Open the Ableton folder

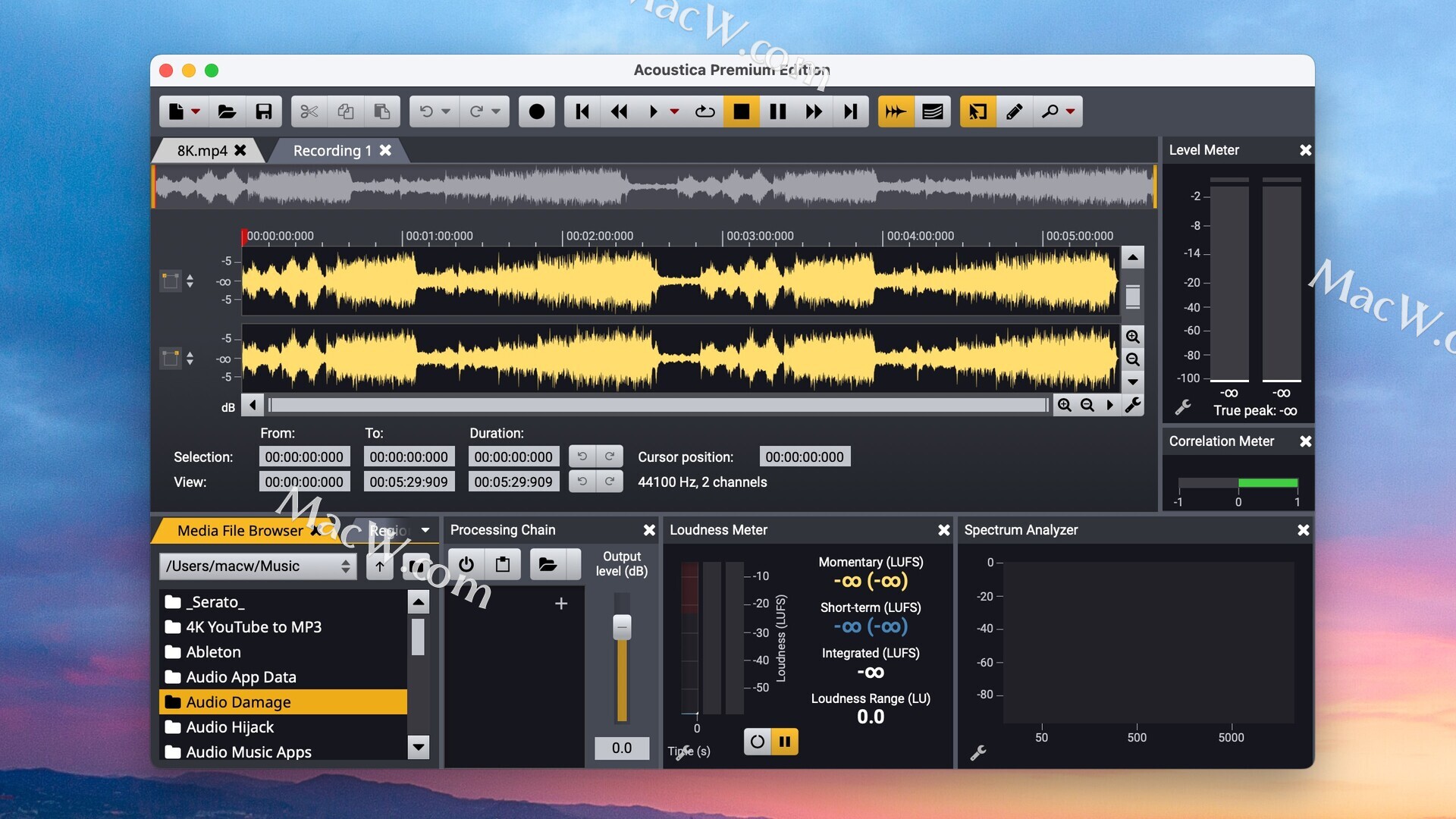pos(283,651)
